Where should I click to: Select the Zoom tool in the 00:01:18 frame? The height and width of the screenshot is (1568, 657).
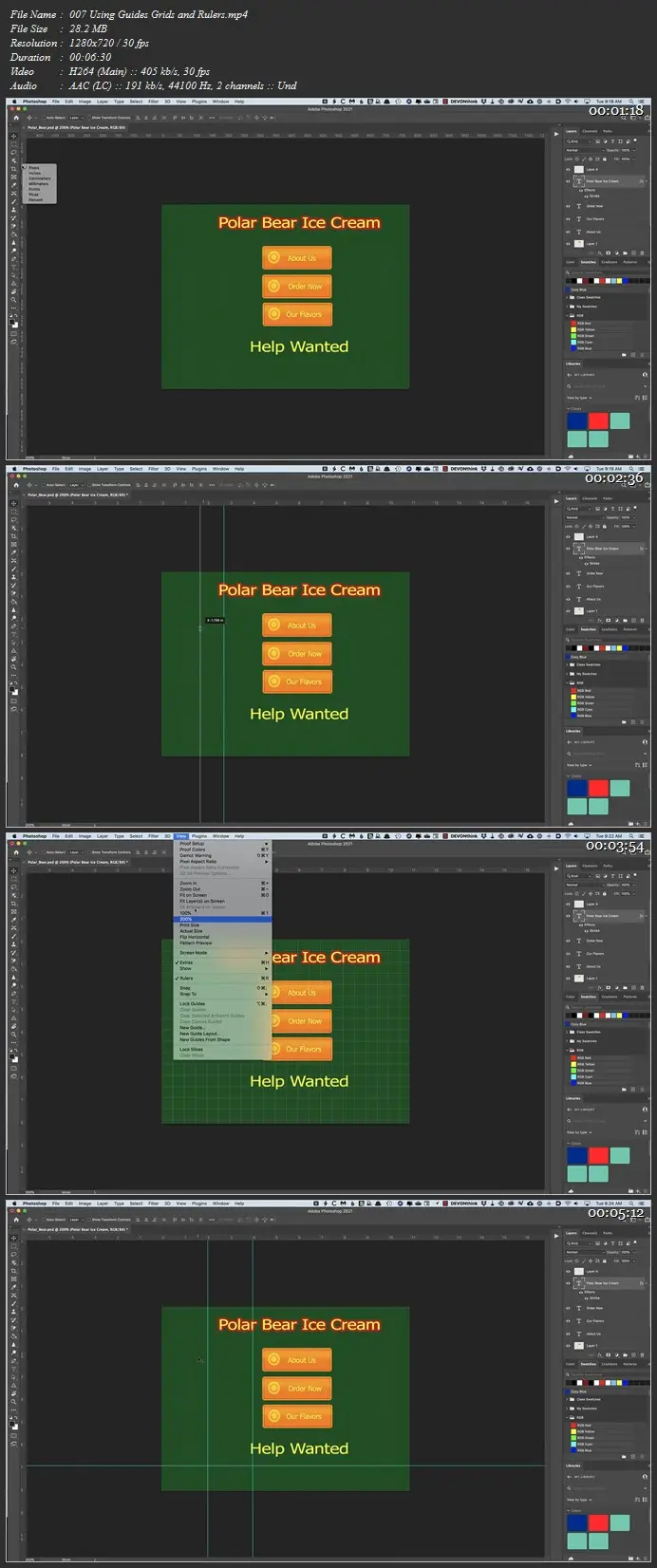coord(13,300)
